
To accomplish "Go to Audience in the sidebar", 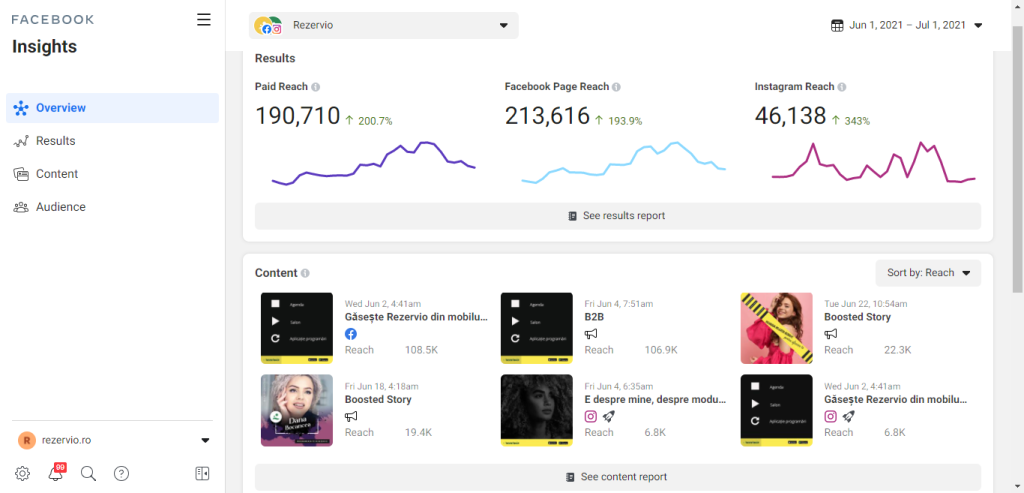I will 60,207.
